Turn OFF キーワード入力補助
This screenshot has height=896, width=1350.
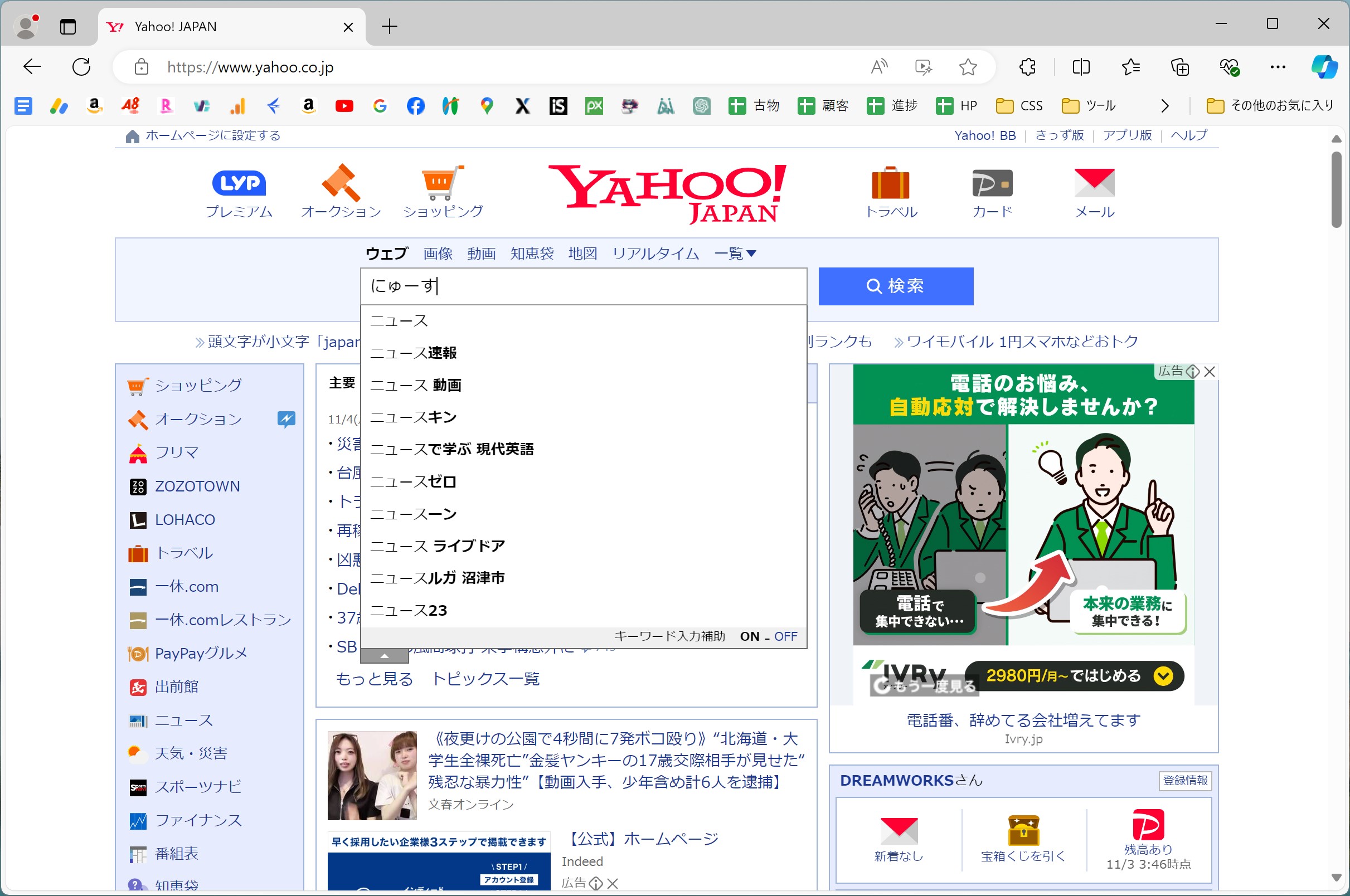point(786,636)
